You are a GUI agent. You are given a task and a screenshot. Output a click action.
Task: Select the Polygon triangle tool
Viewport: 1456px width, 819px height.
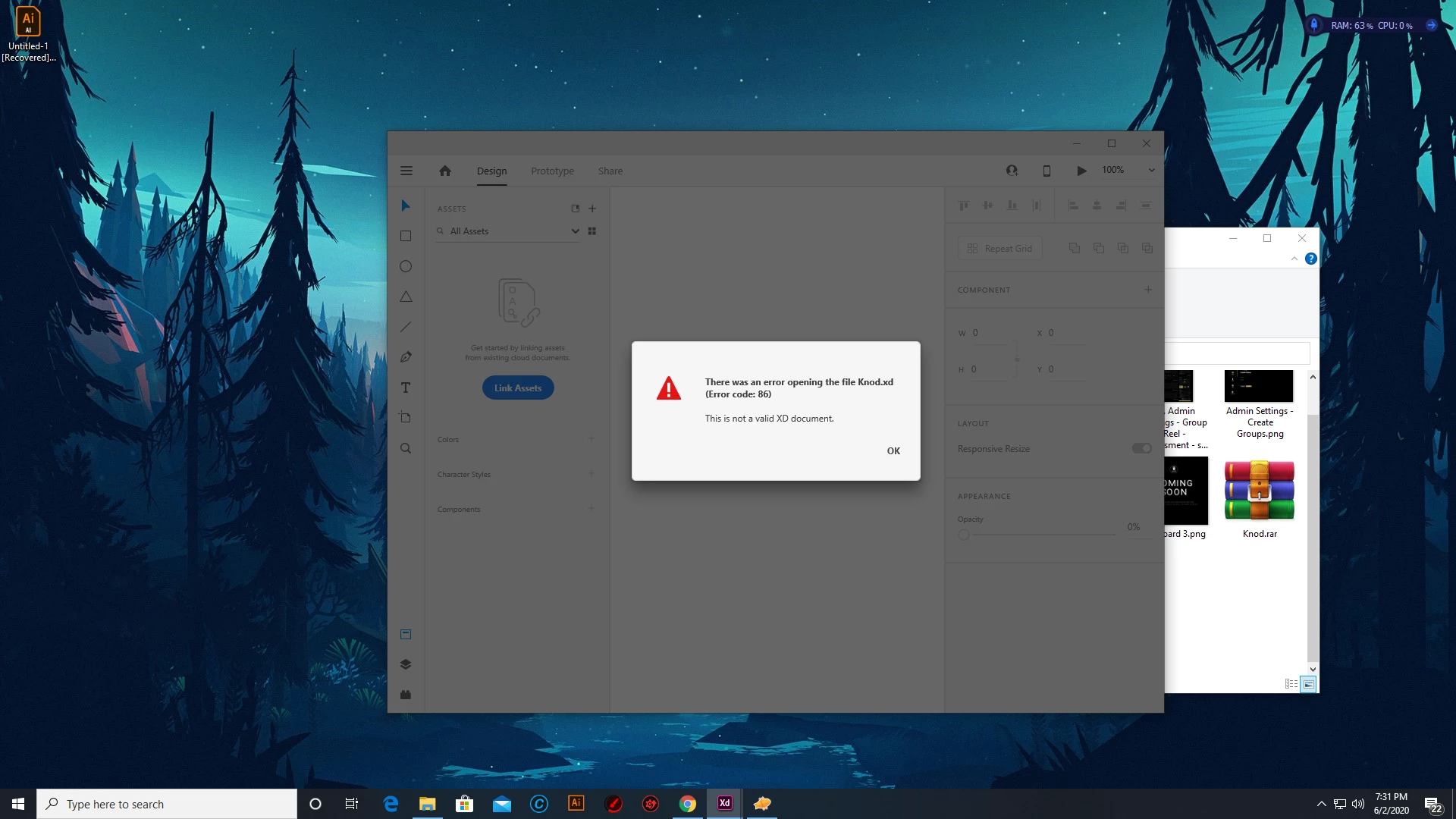pyautogui.click(x=406, y=297)
